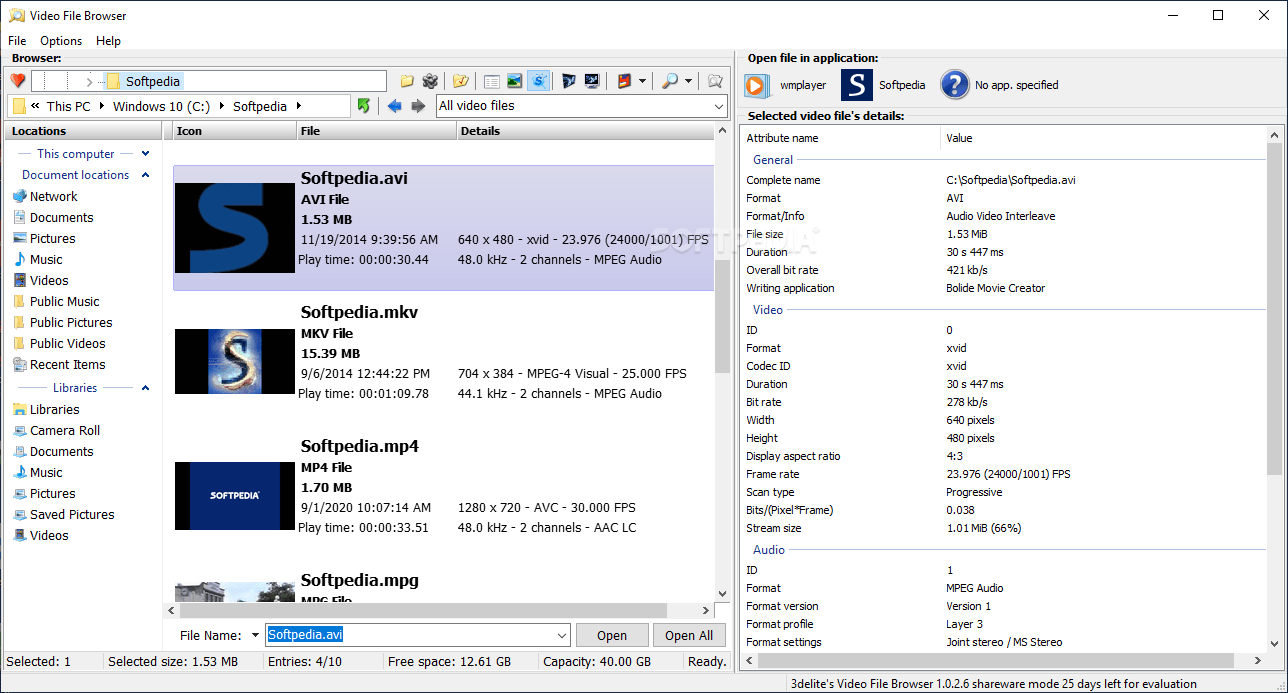Screen dimensions: 1288x693
Task: Select the thumbnails view icon
Action: tap(513, 81)
